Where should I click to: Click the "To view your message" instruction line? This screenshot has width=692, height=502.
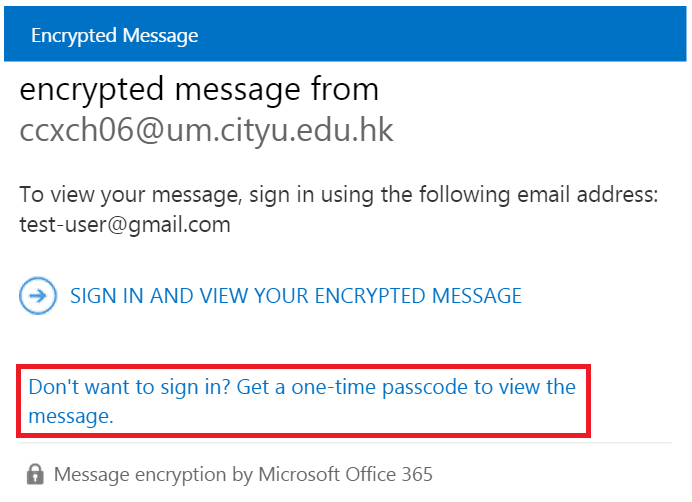pyautogui.click(x=338, y=196)
